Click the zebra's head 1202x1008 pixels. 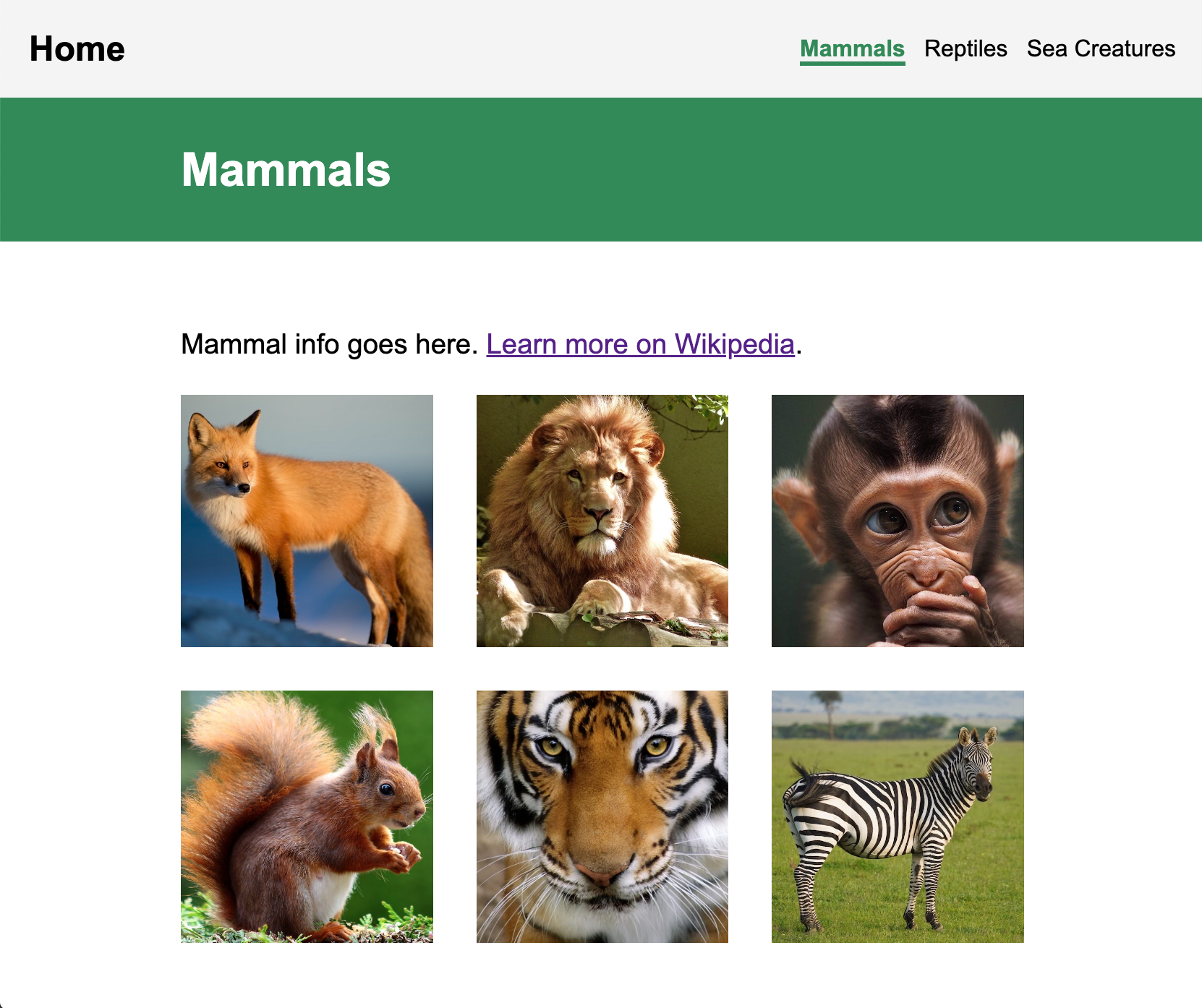click(976, 766)
